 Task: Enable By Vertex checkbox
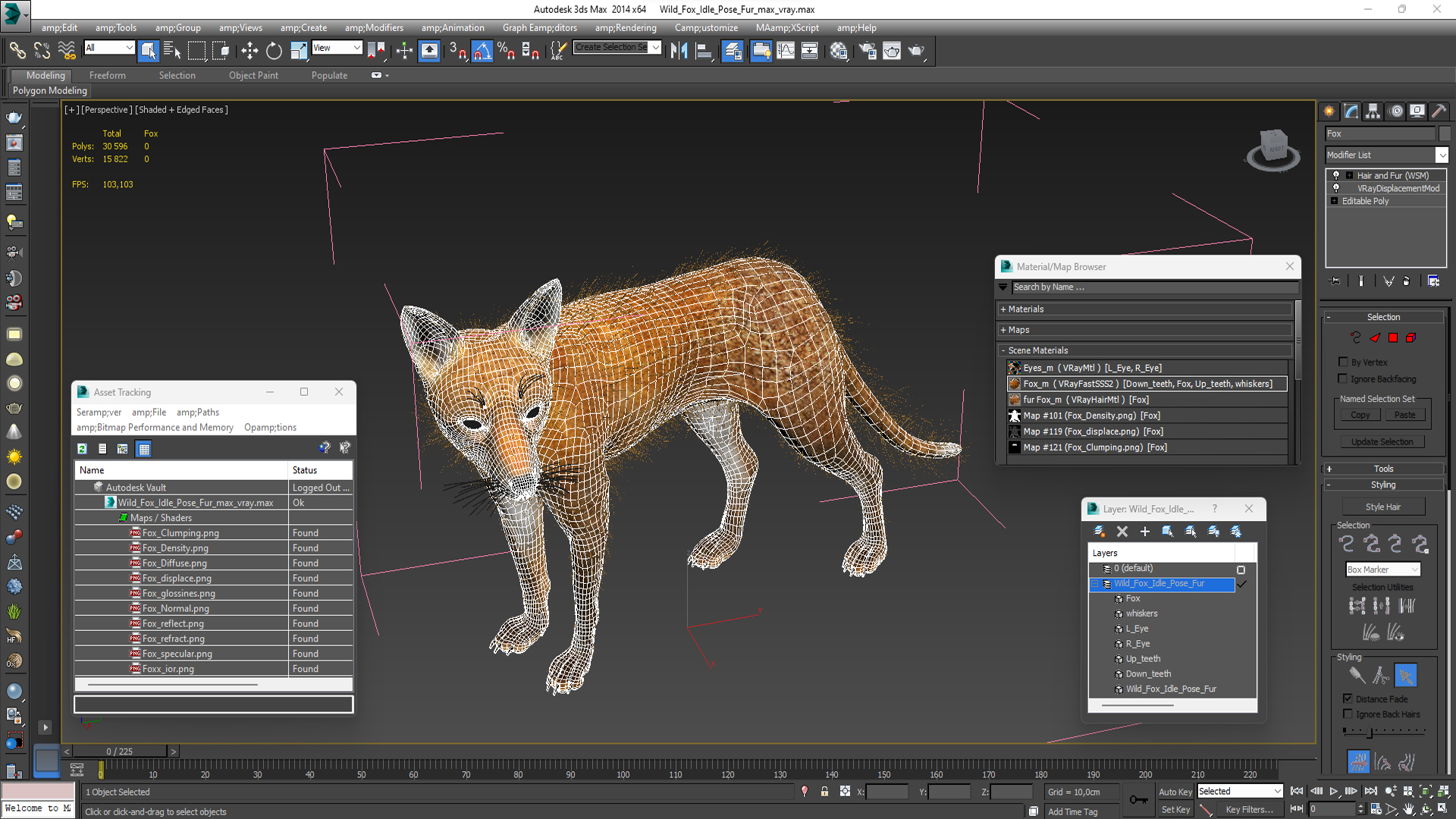click(x=1344, y=362)
